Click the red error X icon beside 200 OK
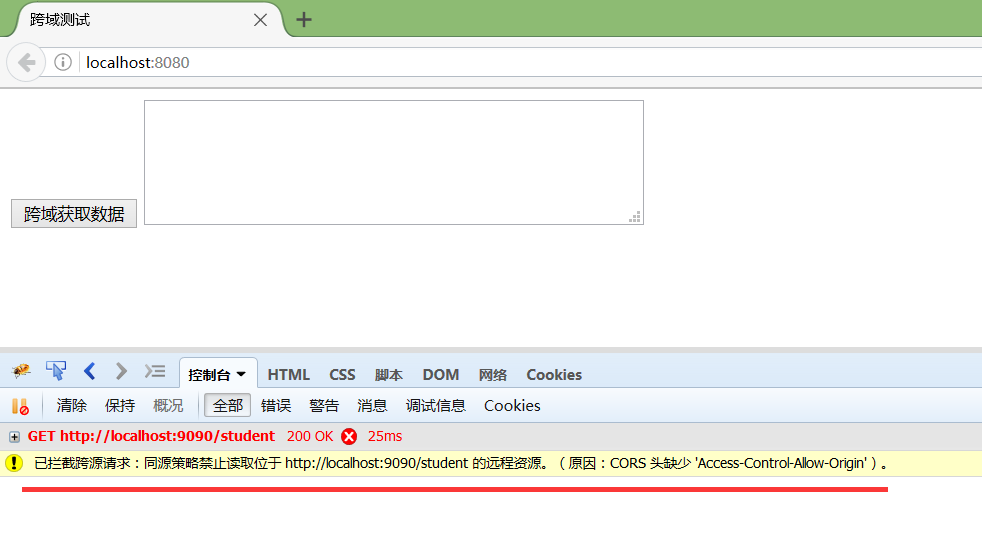The image size is (982, 548). (x=349, y=437)
